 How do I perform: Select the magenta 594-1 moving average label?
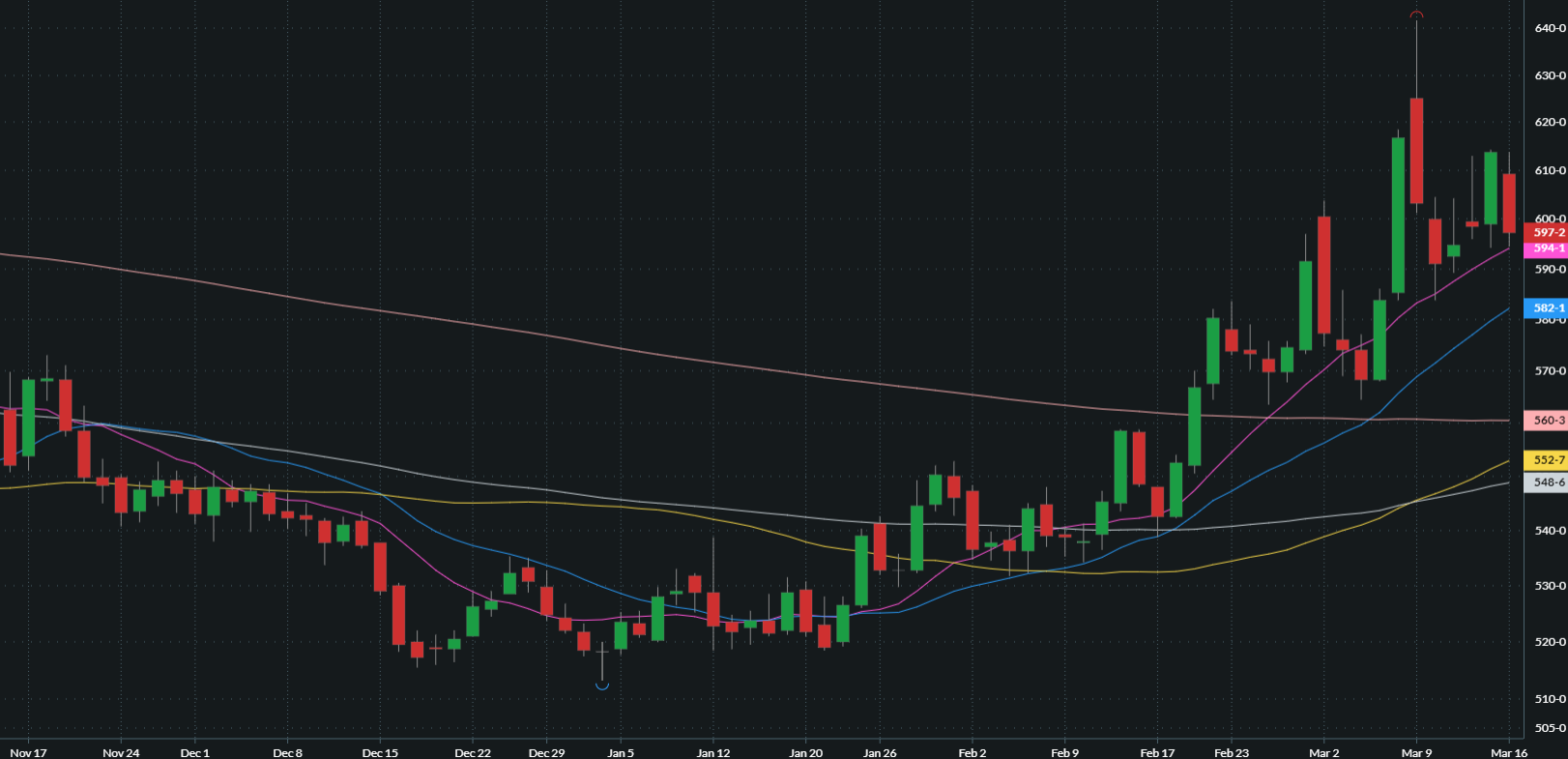pyautogui.click(x=1546, y=248)
